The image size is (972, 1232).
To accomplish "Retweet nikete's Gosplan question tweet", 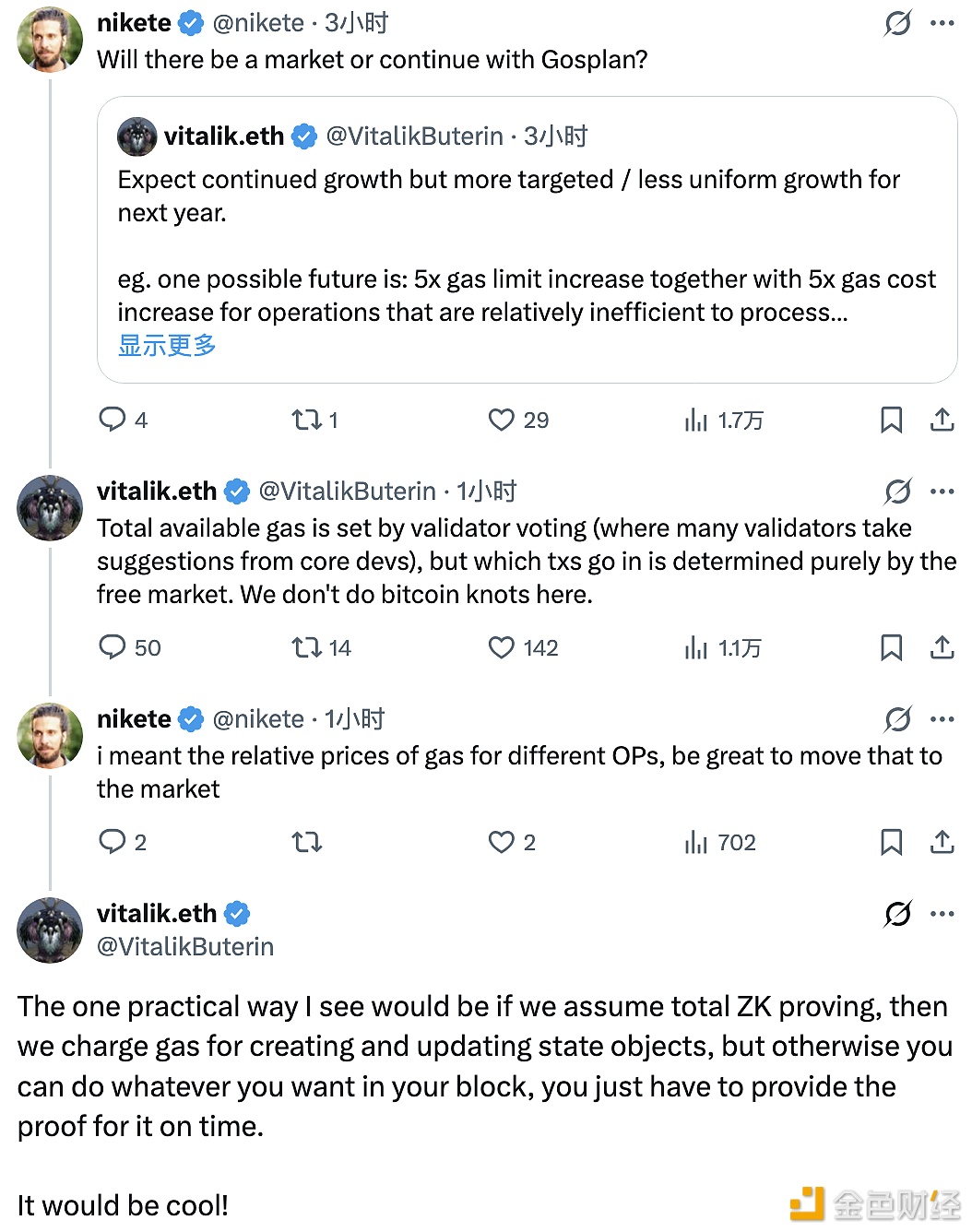I will click(x=306, y=421).
